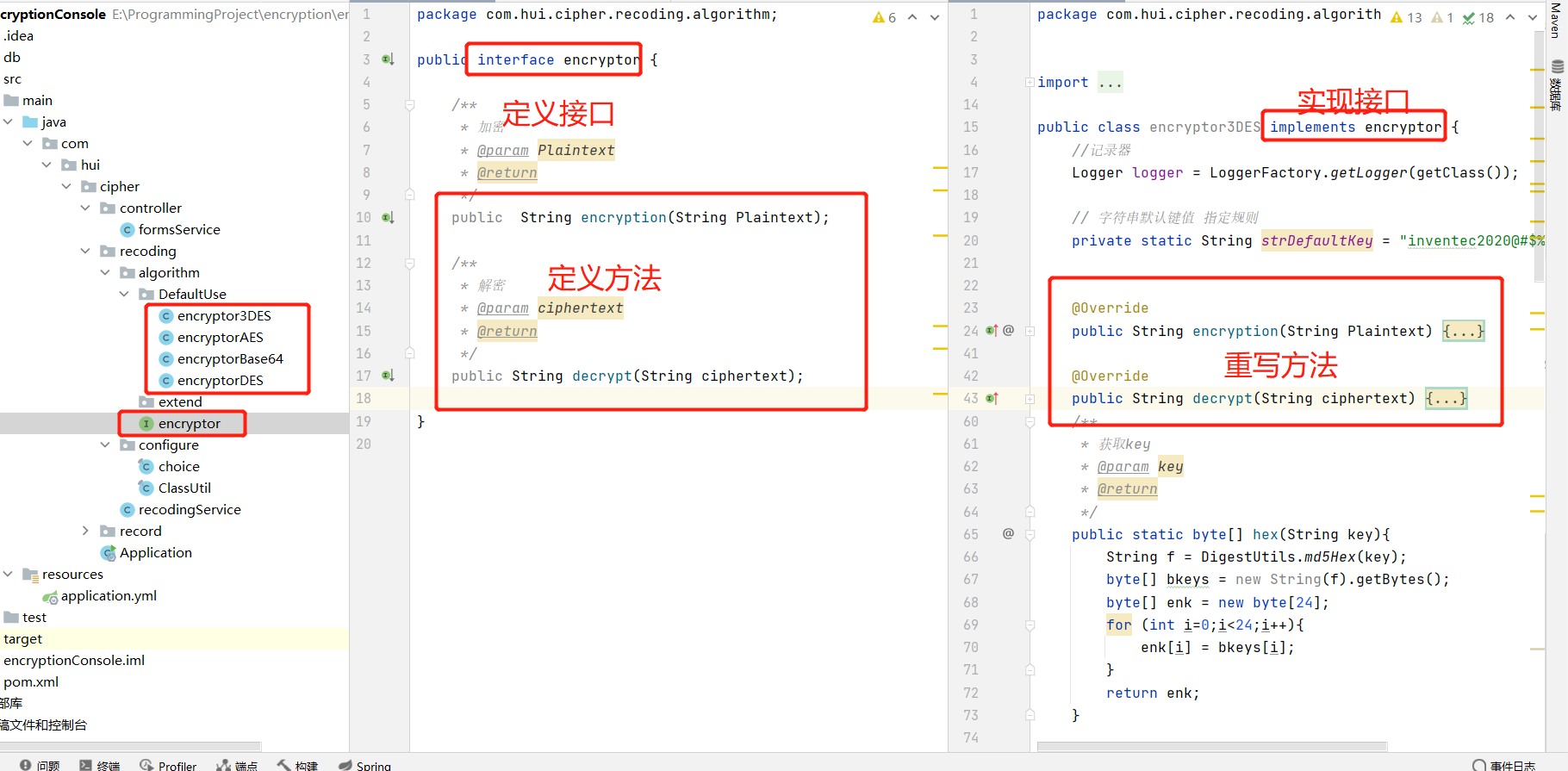
Task: Click the implements gutter icon on line 24
Action: point(992,331)
